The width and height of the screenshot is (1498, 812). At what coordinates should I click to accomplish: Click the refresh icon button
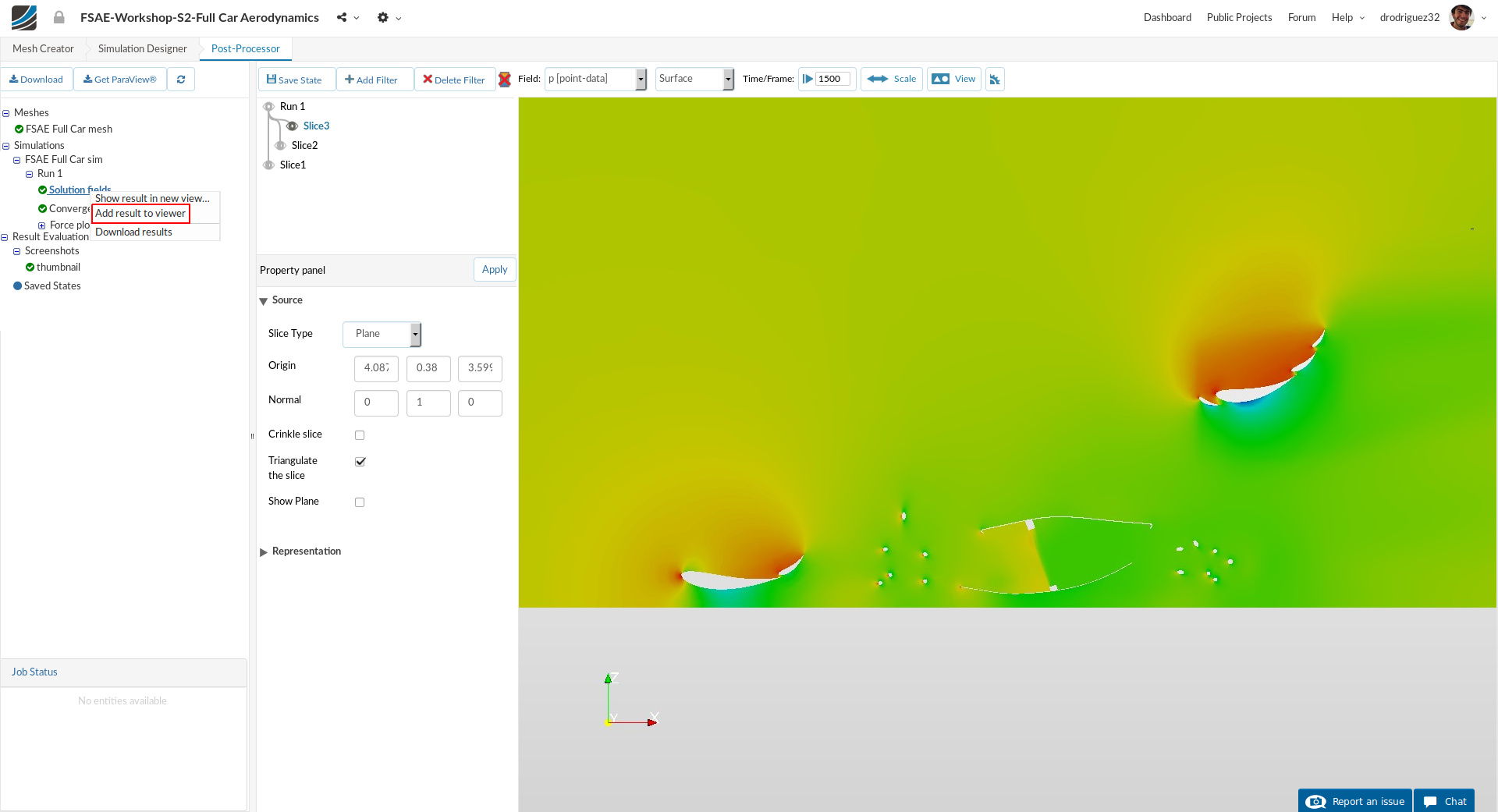click(x=181, y=80)
